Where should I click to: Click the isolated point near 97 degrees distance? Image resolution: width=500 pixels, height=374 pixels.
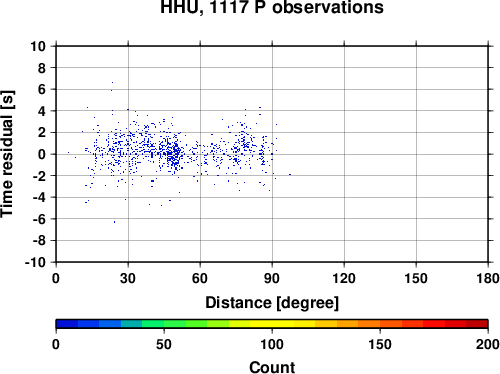point(290,174)
